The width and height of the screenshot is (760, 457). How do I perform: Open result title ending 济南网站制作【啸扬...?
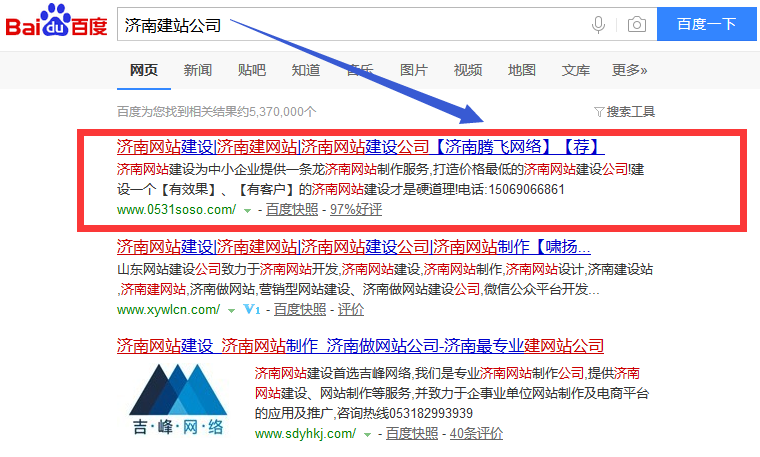click(354, 247)
